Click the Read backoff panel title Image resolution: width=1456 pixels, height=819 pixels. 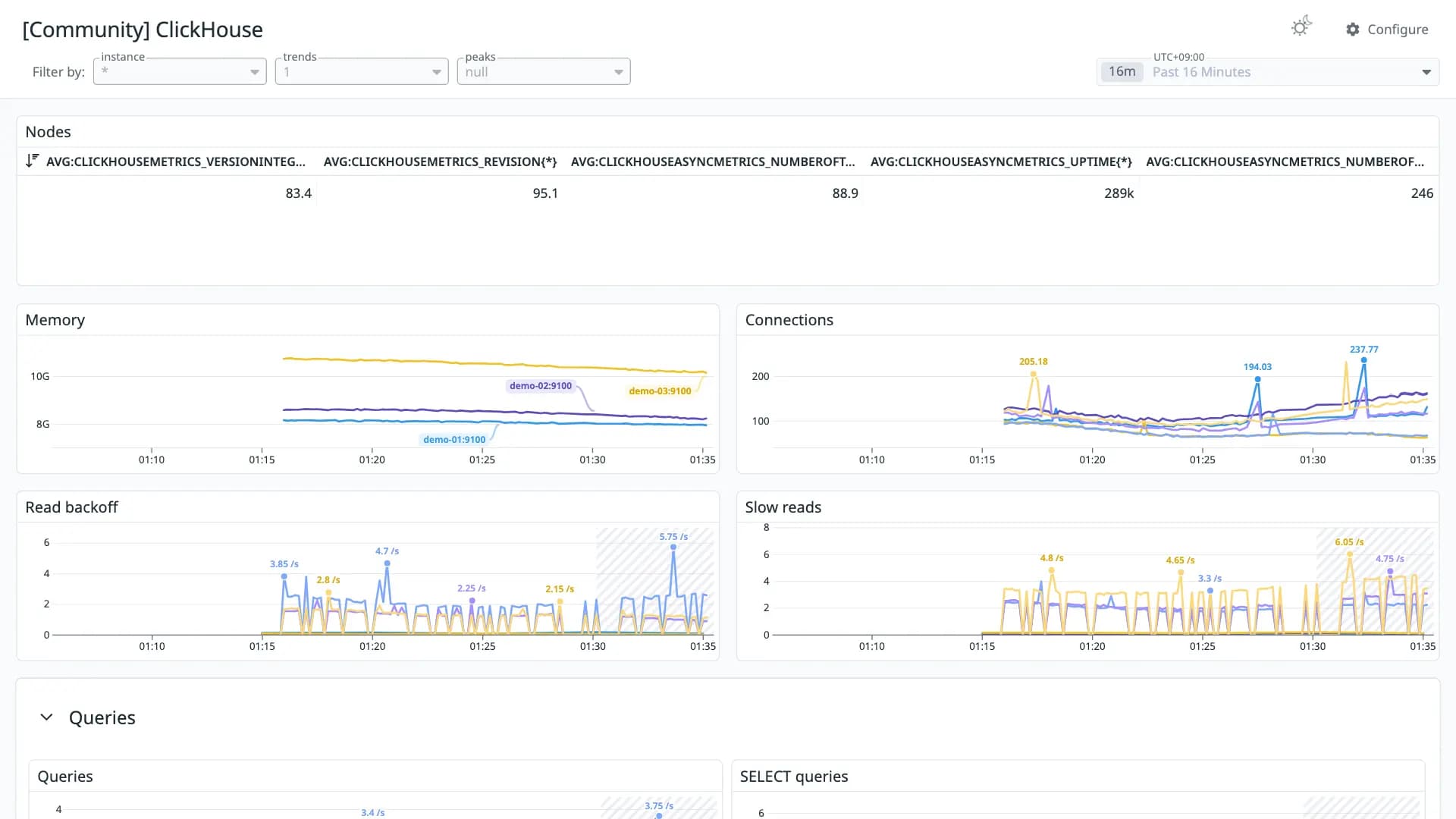tap(72, 507)
